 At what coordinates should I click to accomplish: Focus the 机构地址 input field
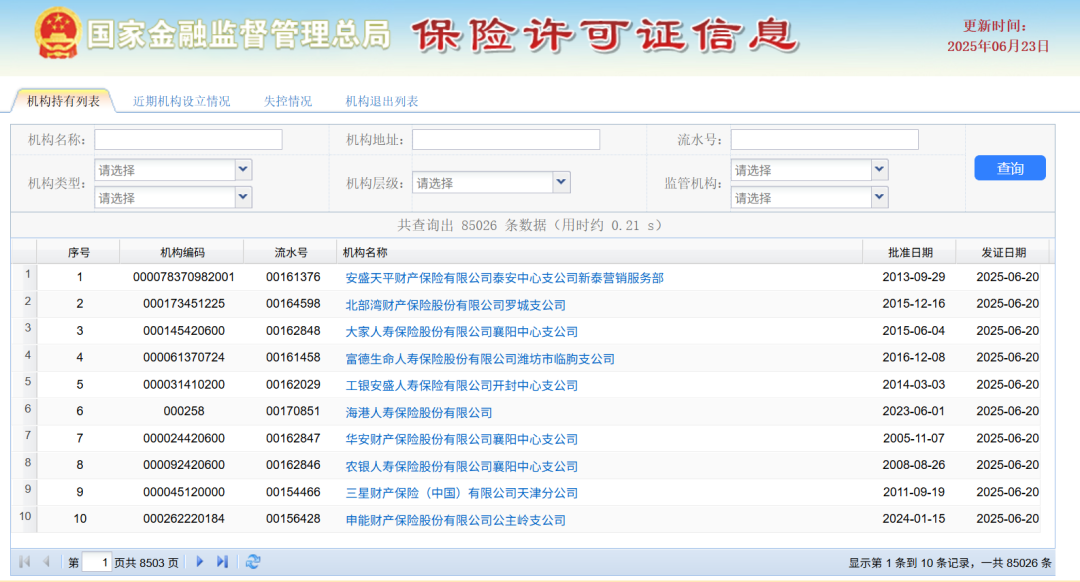[506, 140]
